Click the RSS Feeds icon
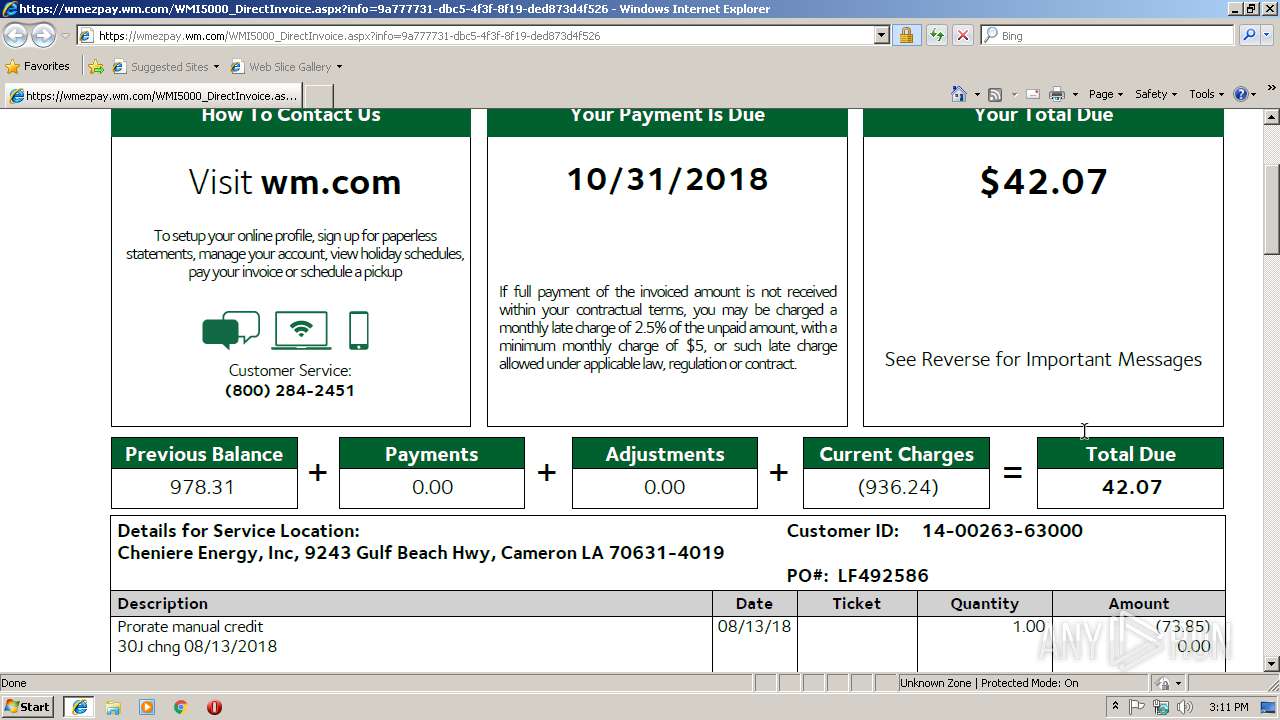This screenshot has width=1280, height=720. pyautogui.click(x=995, y=94)
